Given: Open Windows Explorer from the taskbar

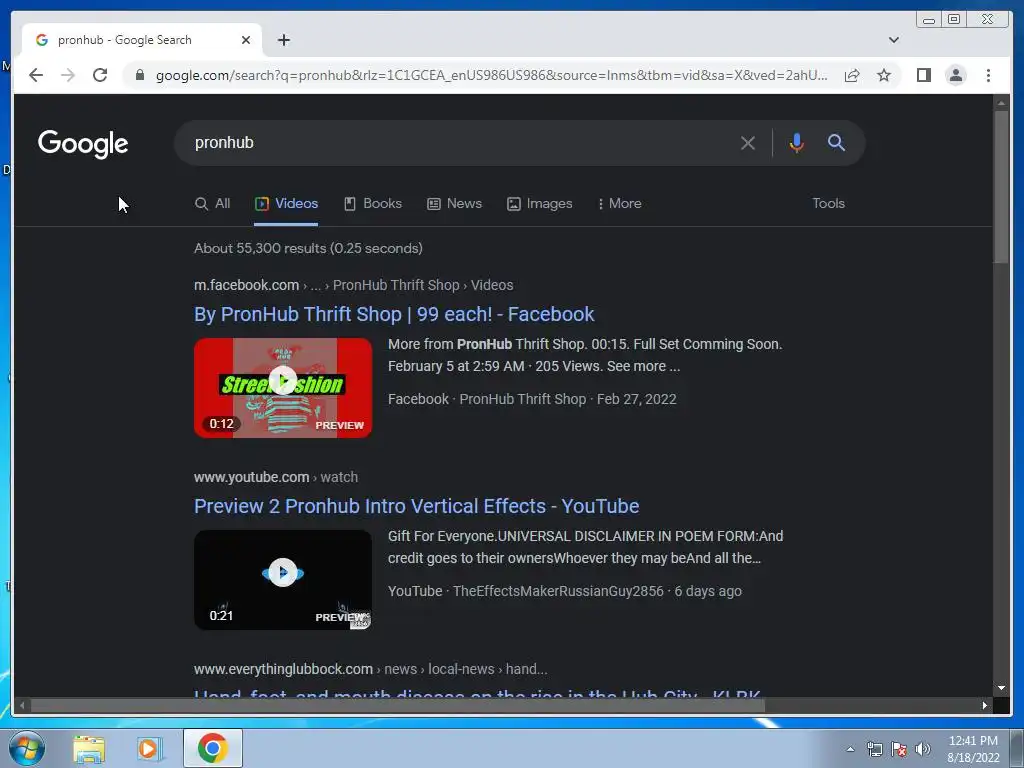Looking at the screenshot, I should tap(89, 748).
